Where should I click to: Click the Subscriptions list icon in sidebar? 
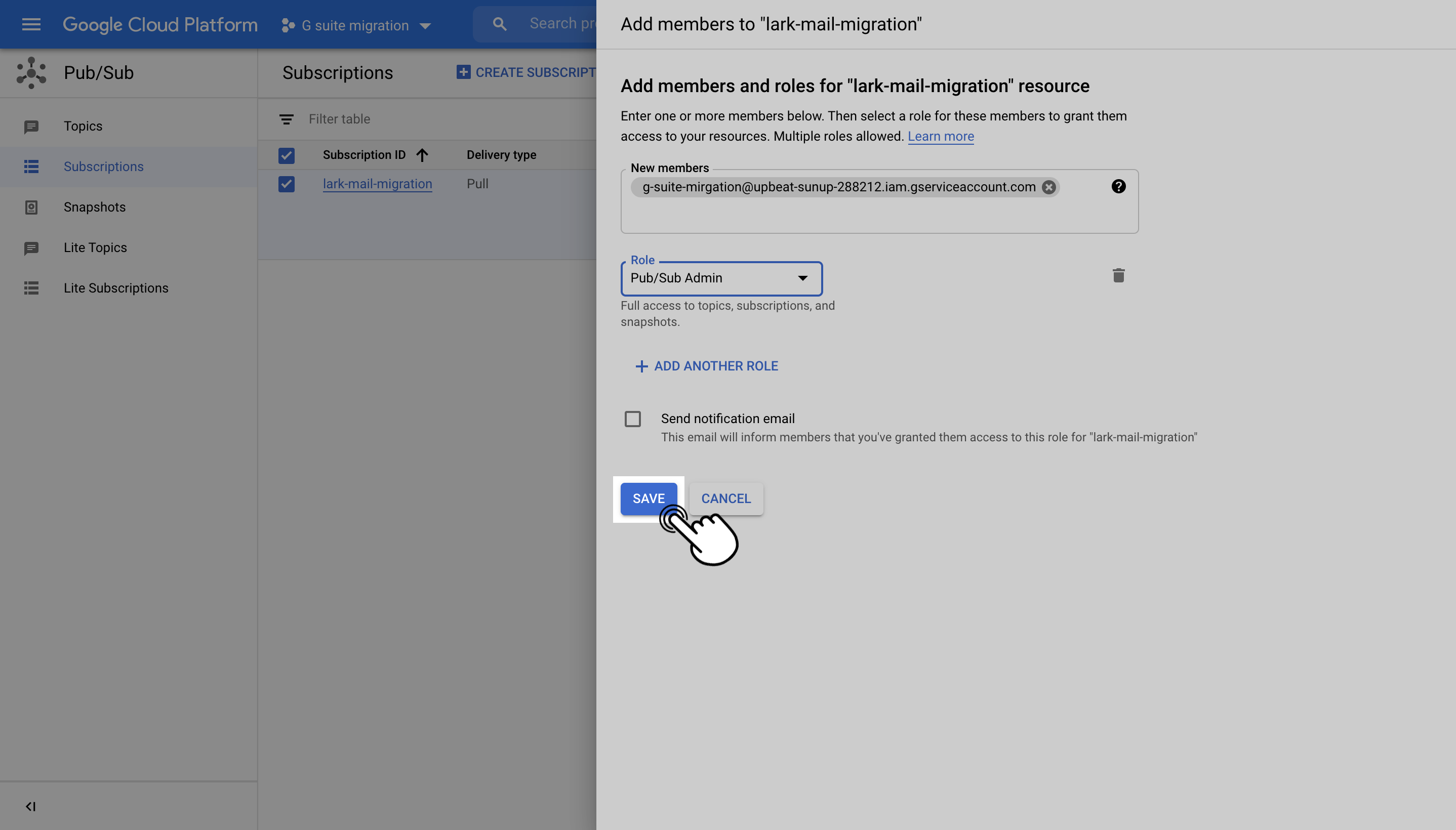coord(31,167)
